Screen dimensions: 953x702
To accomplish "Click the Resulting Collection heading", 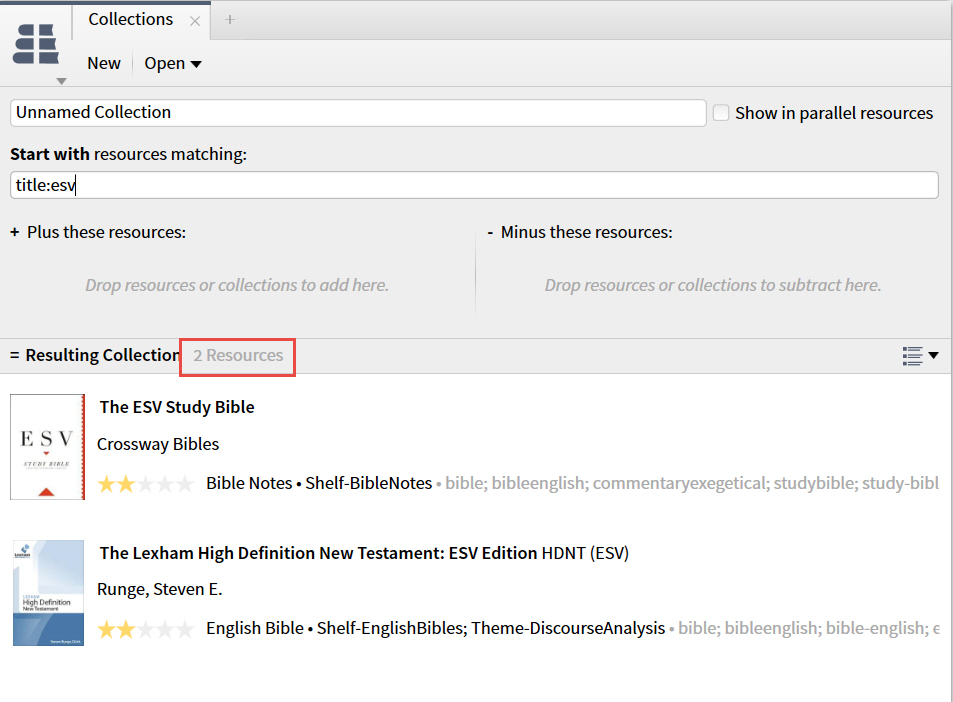I will pos(102,356).
